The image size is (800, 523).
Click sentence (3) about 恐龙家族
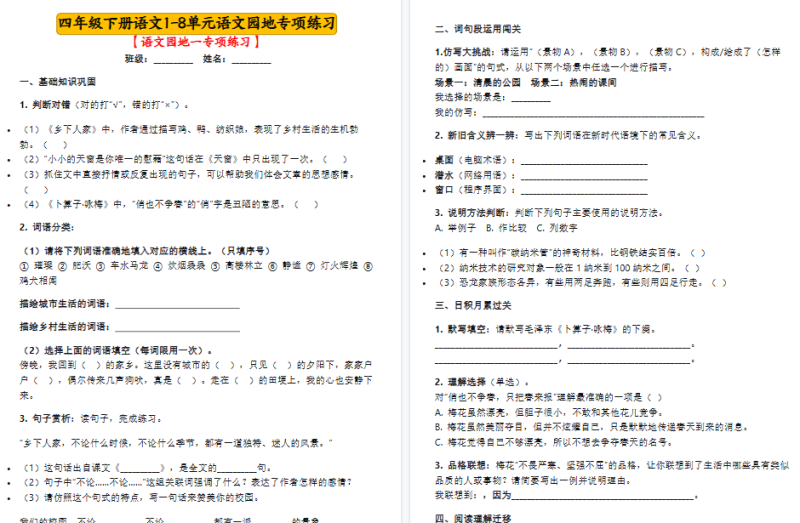tap(582, 282)
